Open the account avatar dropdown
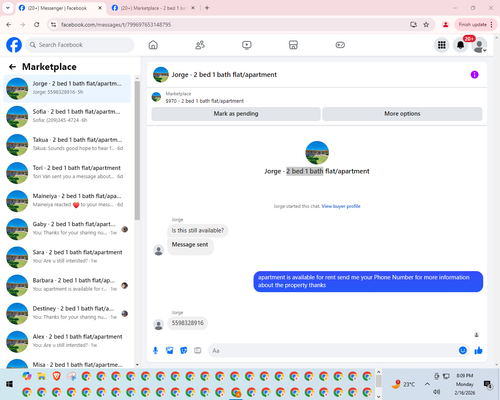500x400 pixels. tap(479, 45)
